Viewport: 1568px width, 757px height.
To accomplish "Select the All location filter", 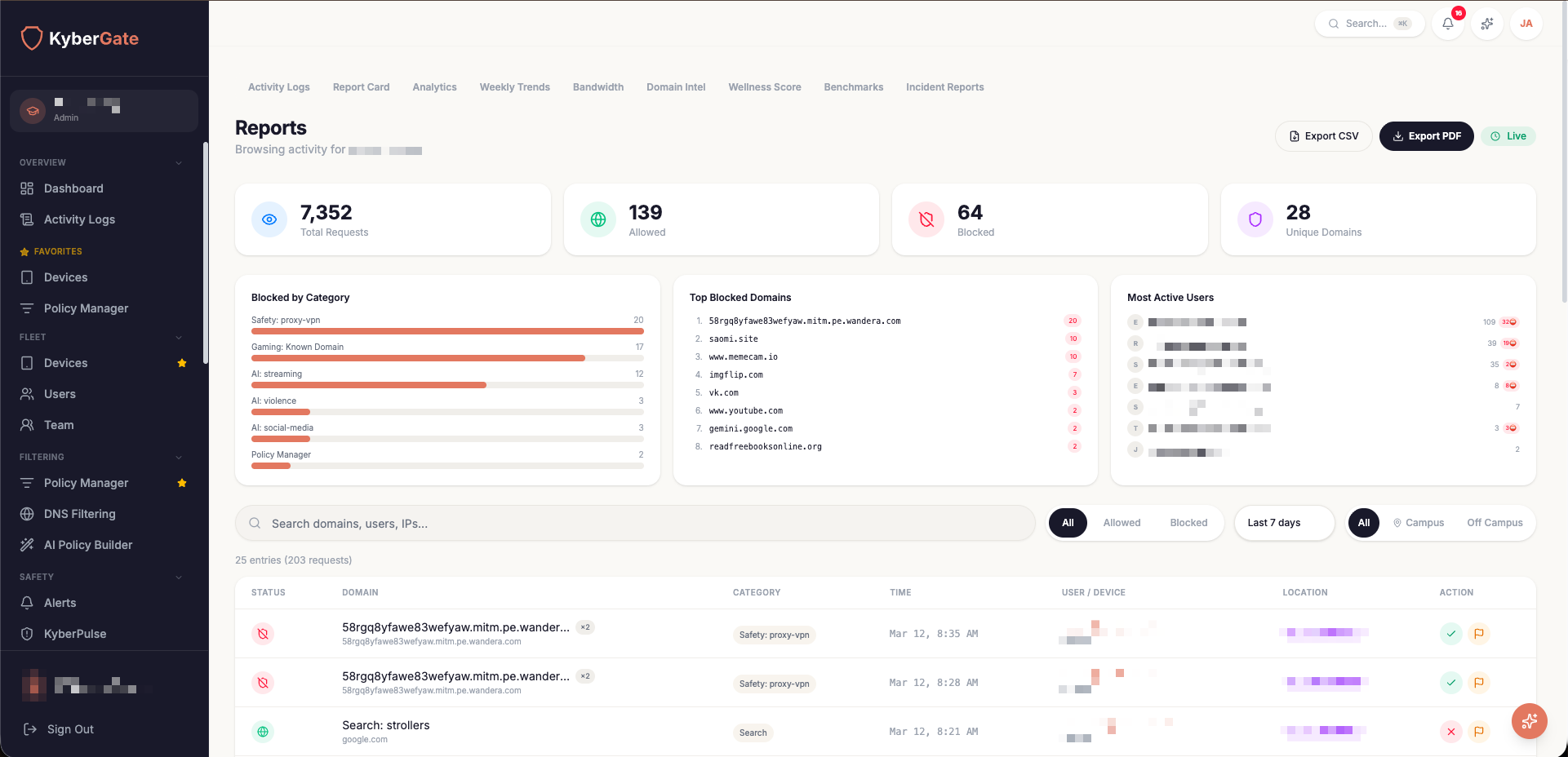I will 1364,523.
